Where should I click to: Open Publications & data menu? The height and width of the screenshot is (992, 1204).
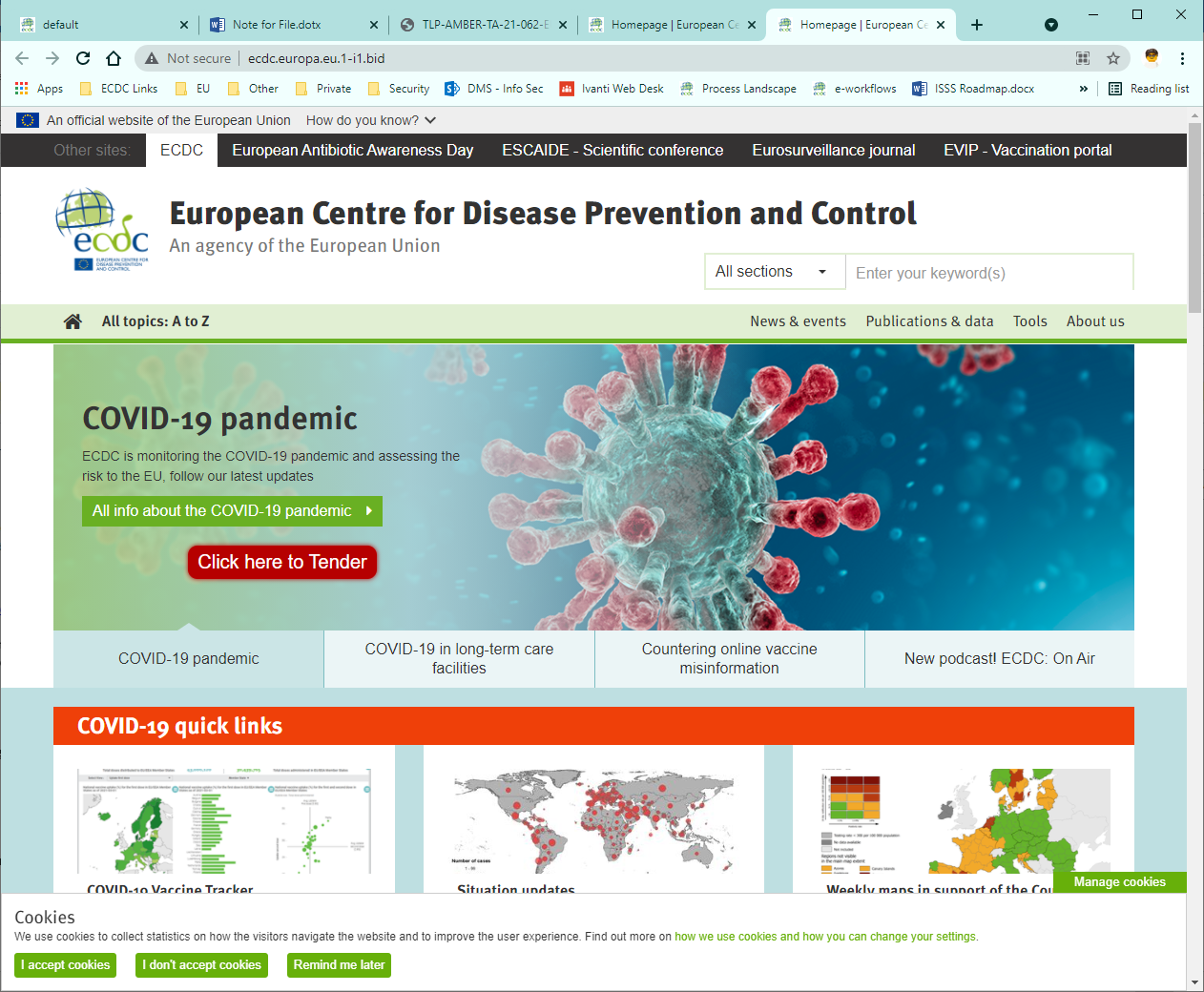tap(929, 321)
